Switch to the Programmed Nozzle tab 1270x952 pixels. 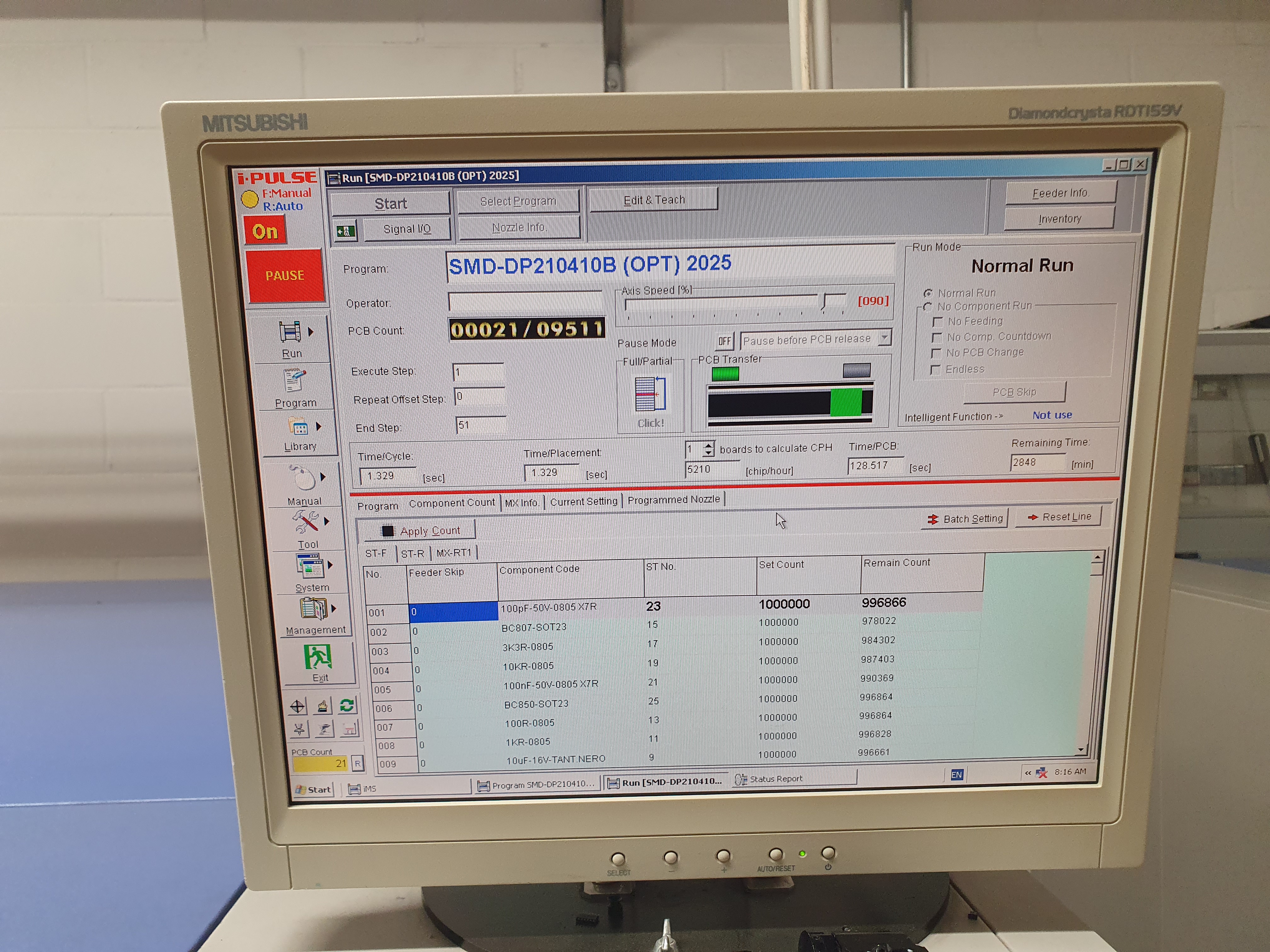pos(673,500)
